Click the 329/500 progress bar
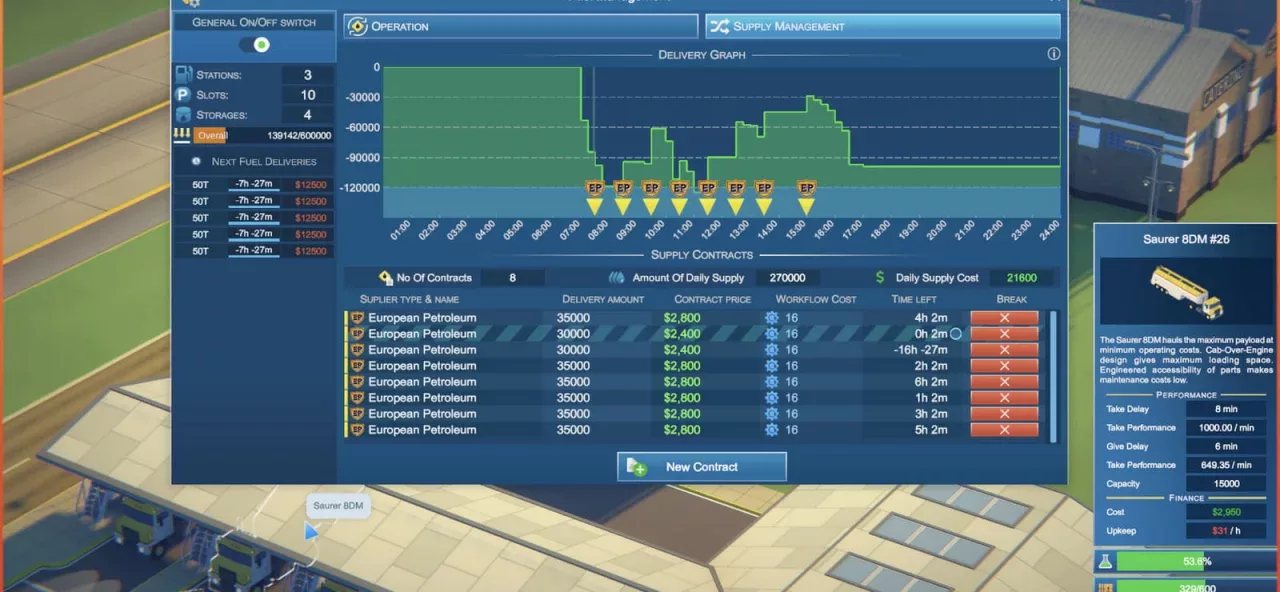This screenshot has width=1280, height=592. (x=1197, y=586)
